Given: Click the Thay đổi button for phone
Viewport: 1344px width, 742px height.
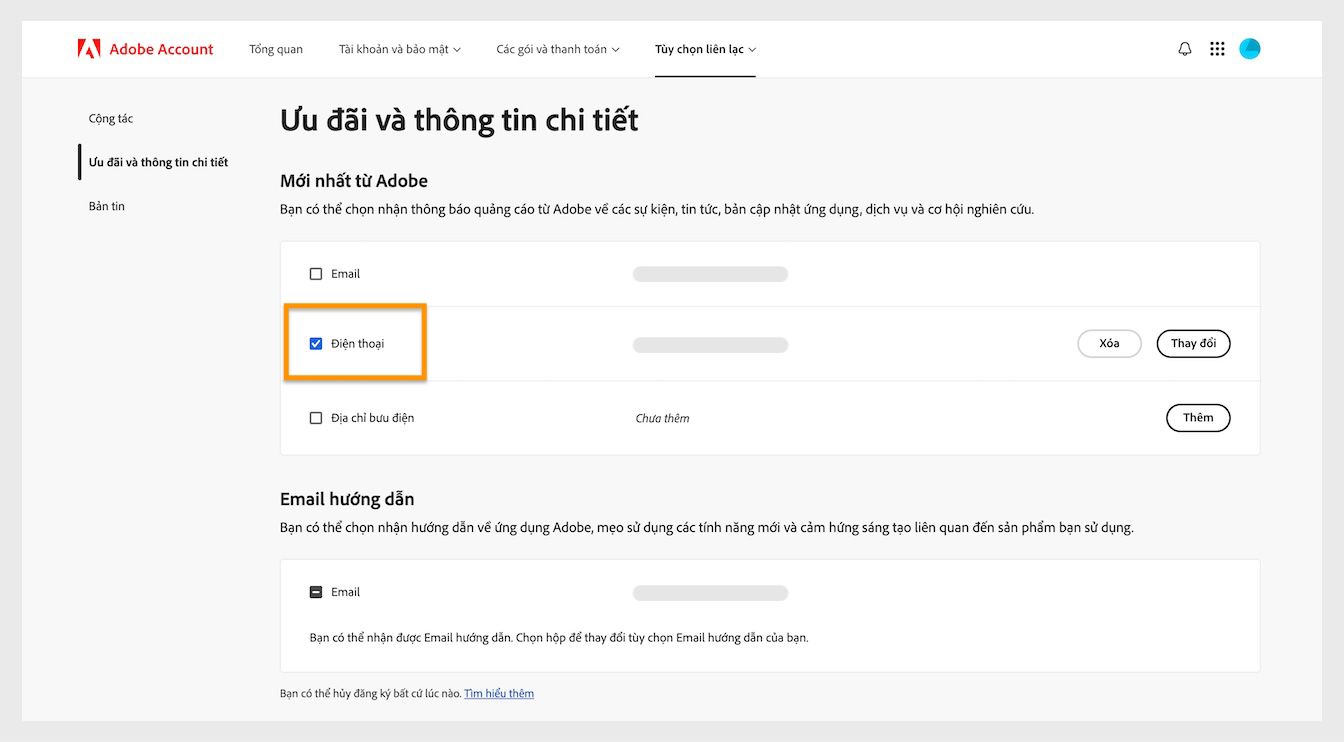Looking at the screenshot, I should coord(1193,343).
